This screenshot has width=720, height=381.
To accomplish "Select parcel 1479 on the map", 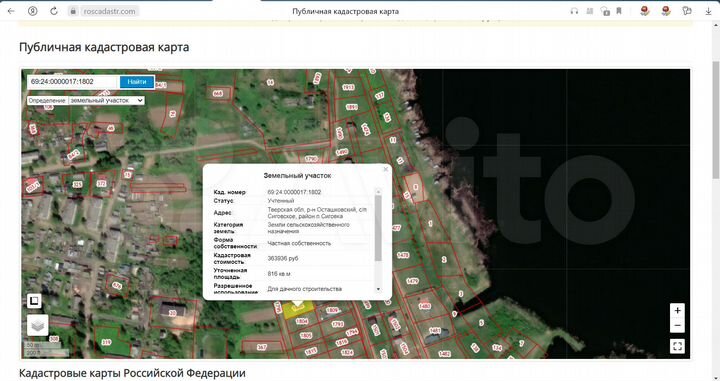I will pos(412,281).
